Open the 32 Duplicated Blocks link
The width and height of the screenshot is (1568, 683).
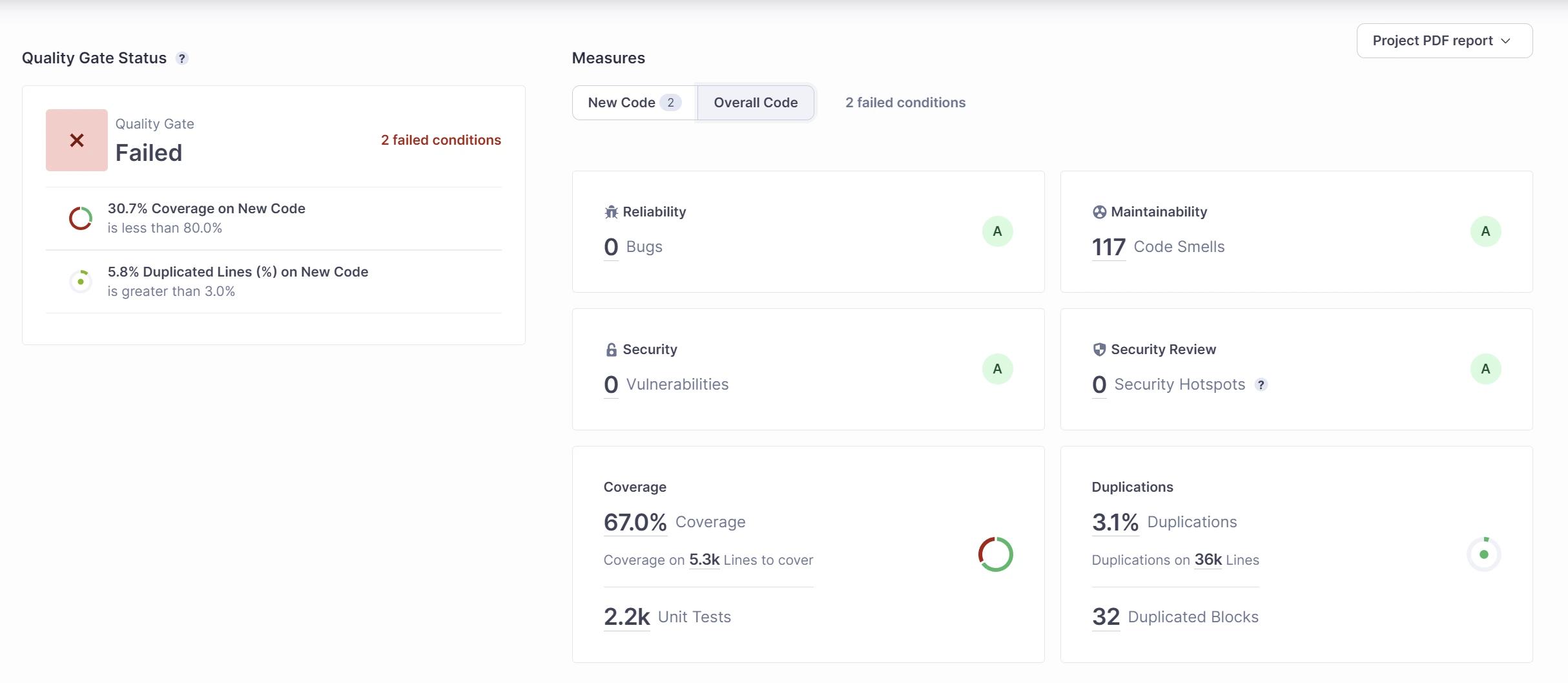pos(1106,617)
